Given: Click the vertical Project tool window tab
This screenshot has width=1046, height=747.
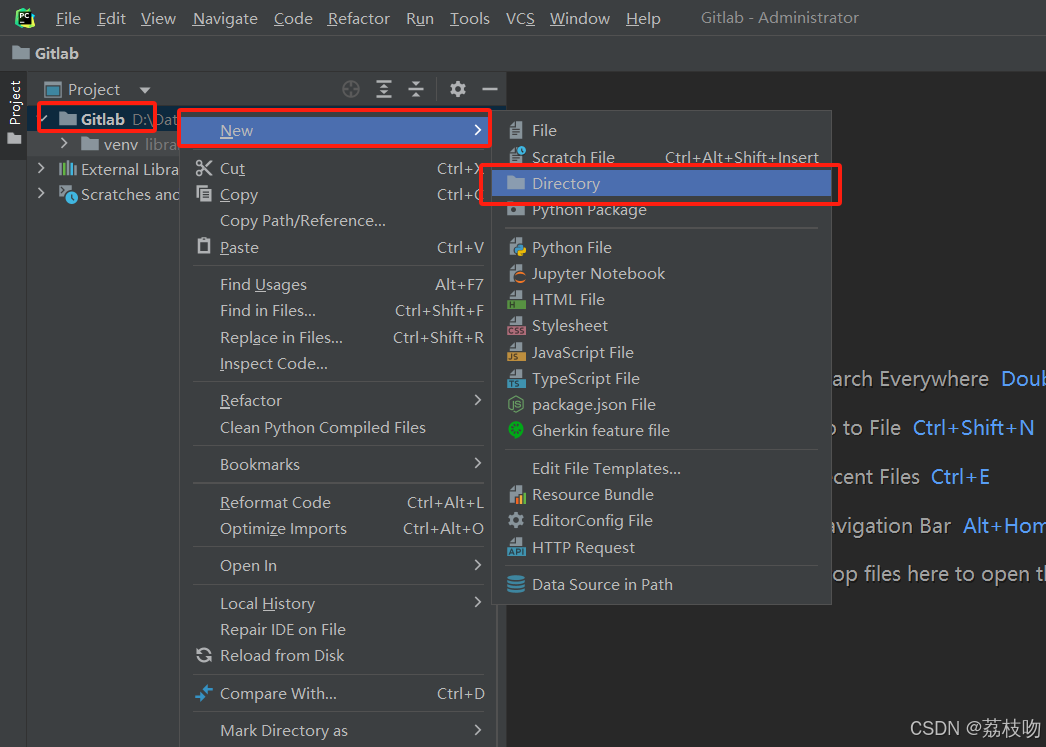Looking at the screenshot, I should click(15, 113).
